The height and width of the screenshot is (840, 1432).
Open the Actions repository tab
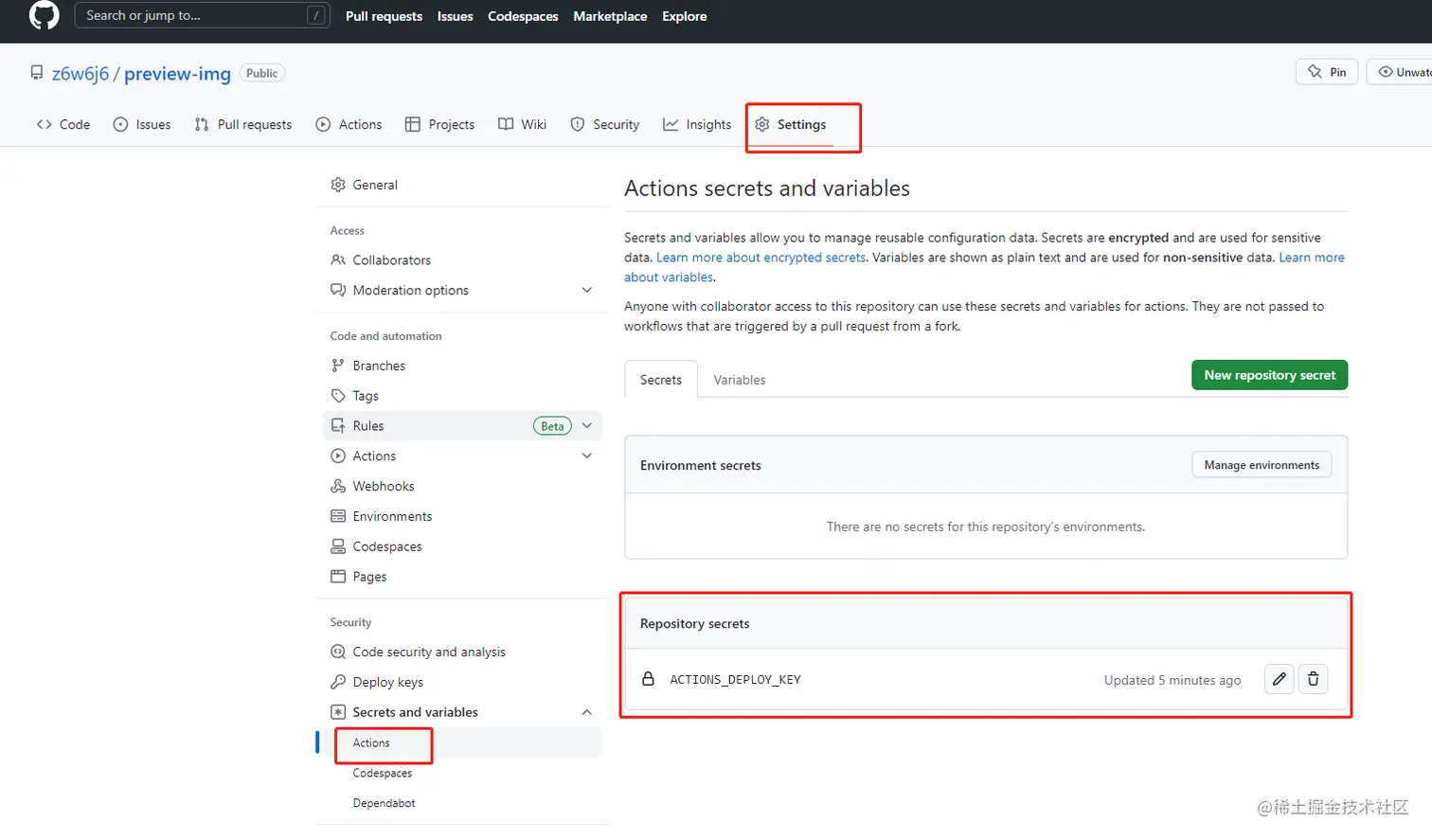(x=349, y=124)
